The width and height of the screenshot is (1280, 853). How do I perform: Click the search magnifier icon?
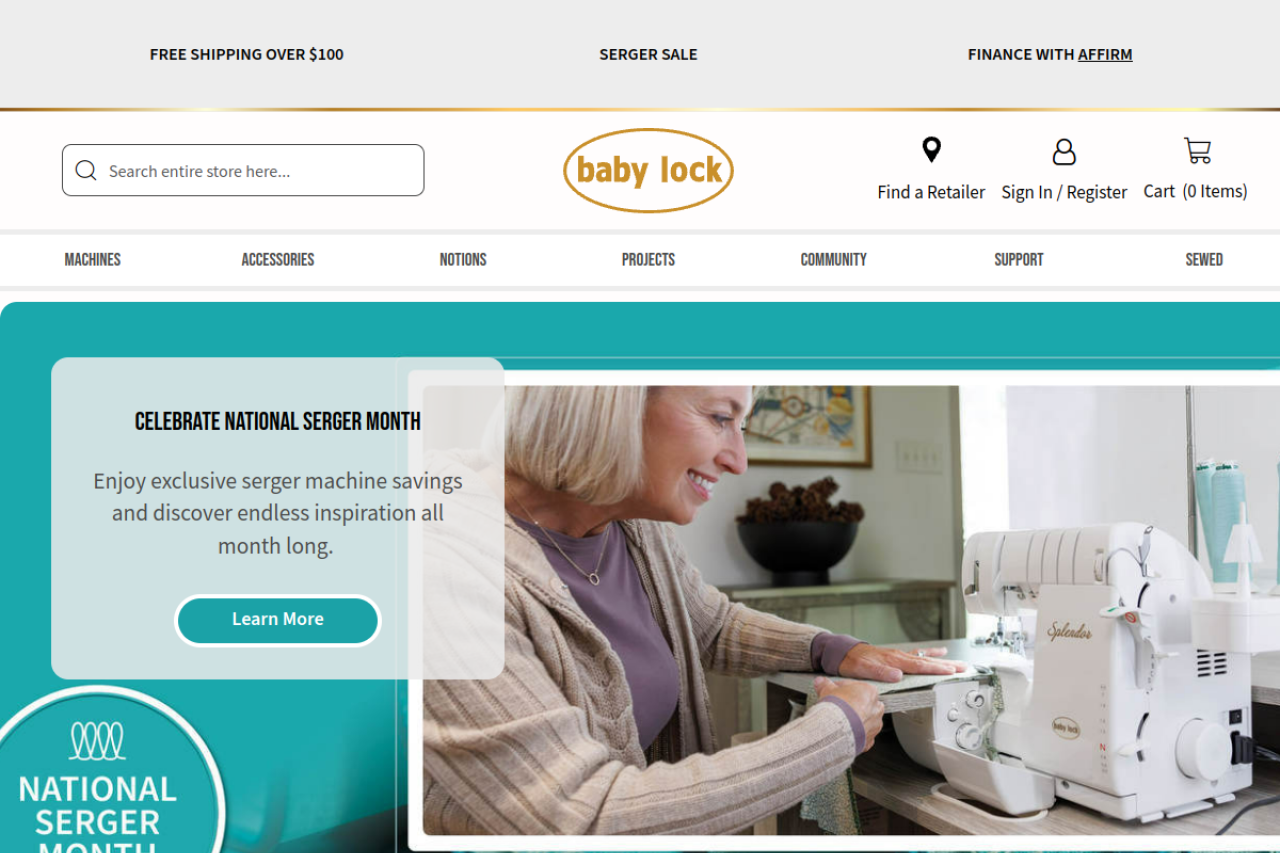(86, 171)
